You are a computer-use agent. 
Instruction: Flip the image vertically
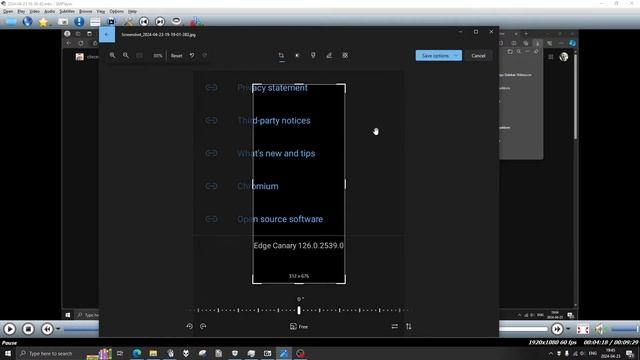(409, 327)
